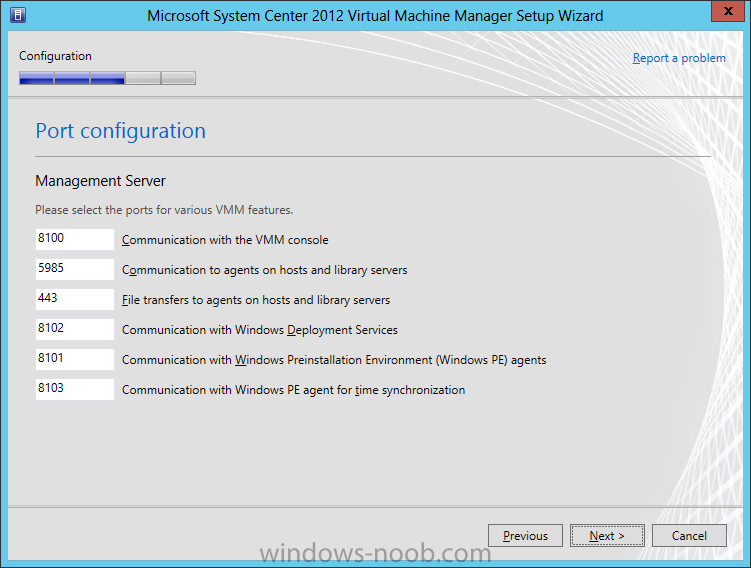Select 'Communication with Windows Deployment Services' label
Image resolution: width=751 pixels, height=568 pixels.
tap(260, 330)
